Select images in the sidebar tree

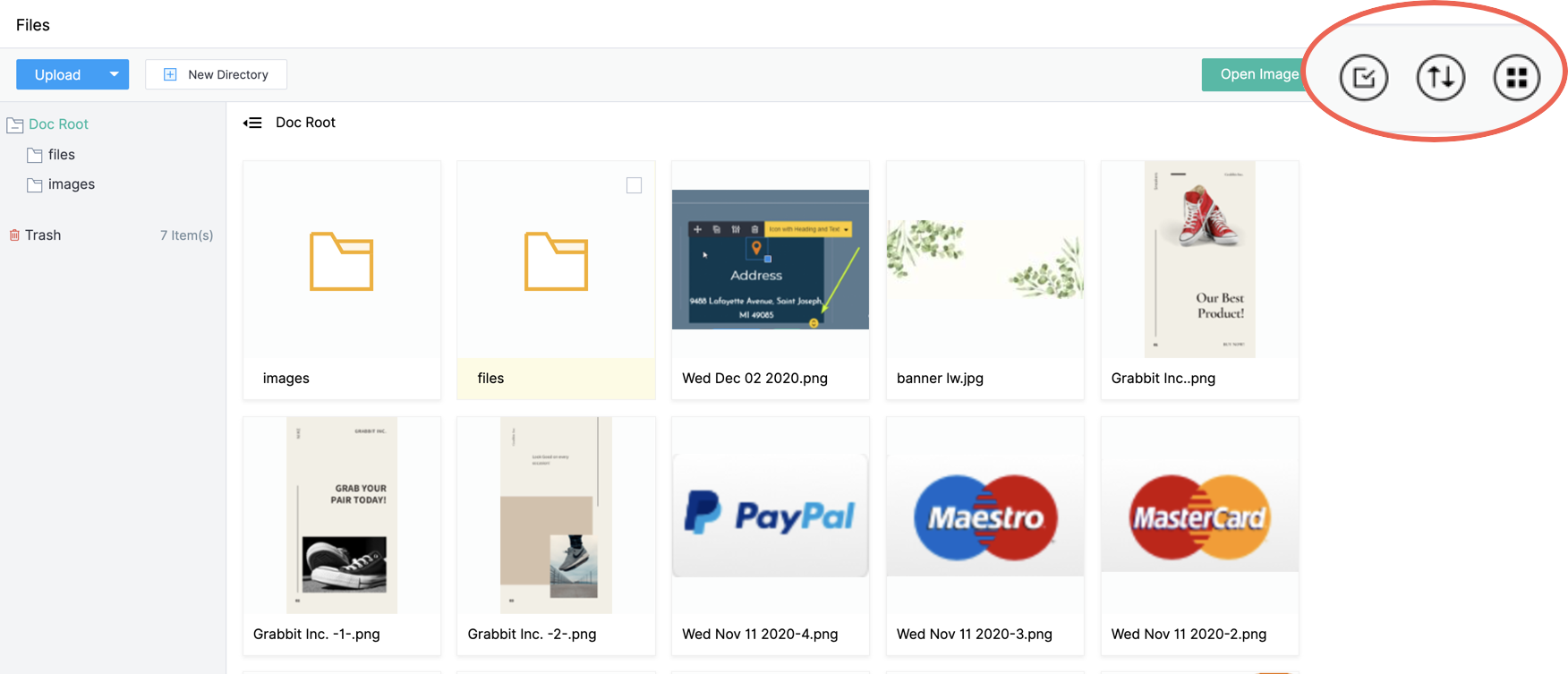pyautogui.click(x=72, y=184)
